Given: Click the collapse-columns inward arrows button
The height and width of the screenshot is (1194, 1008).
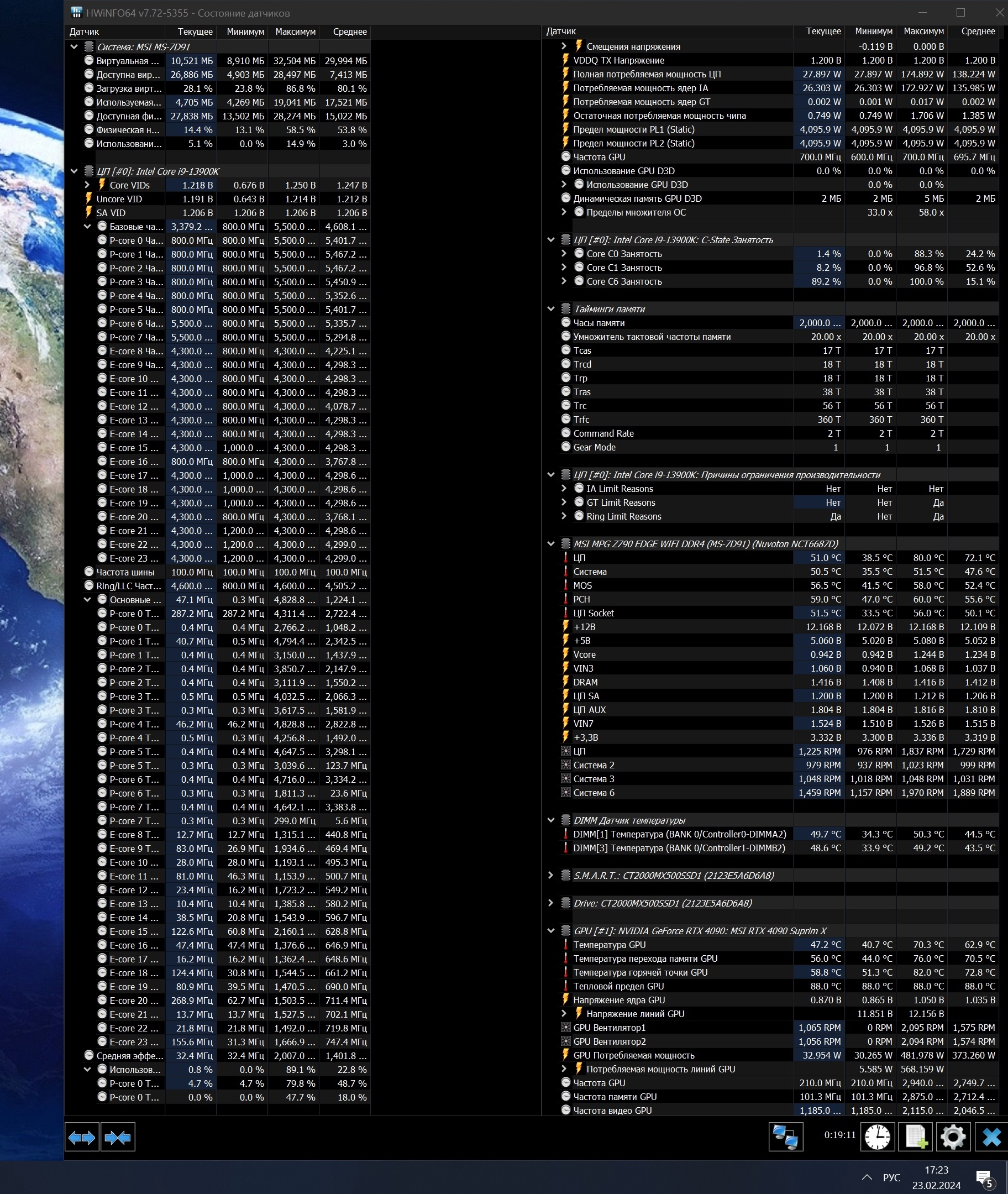Looking at the screenshot, I should click(118, 1138).
